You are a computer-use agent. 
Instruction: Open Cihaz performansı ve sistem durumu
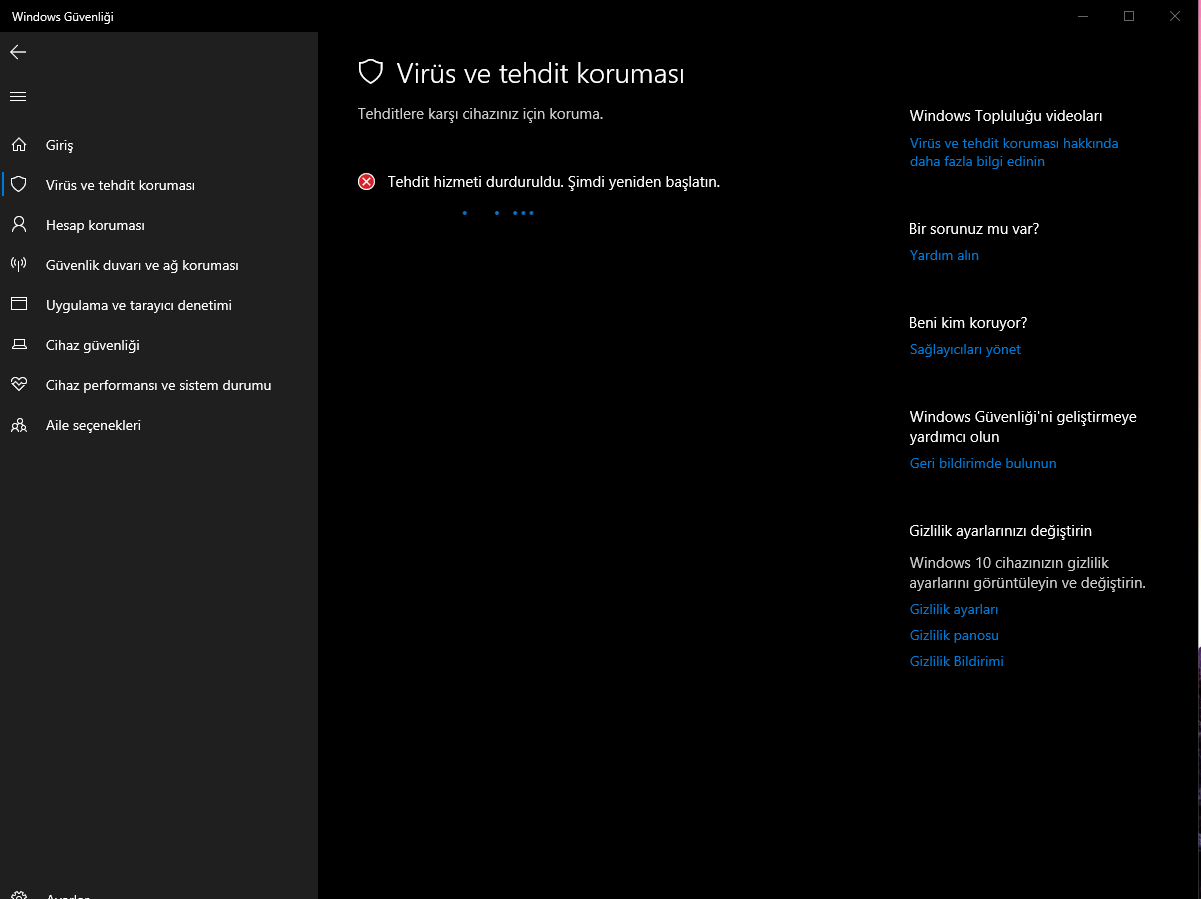coord(159,385)
